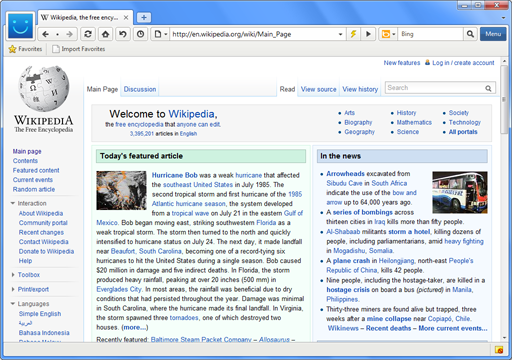
Task: Open the Mathematics portal link
Action: 414,122
